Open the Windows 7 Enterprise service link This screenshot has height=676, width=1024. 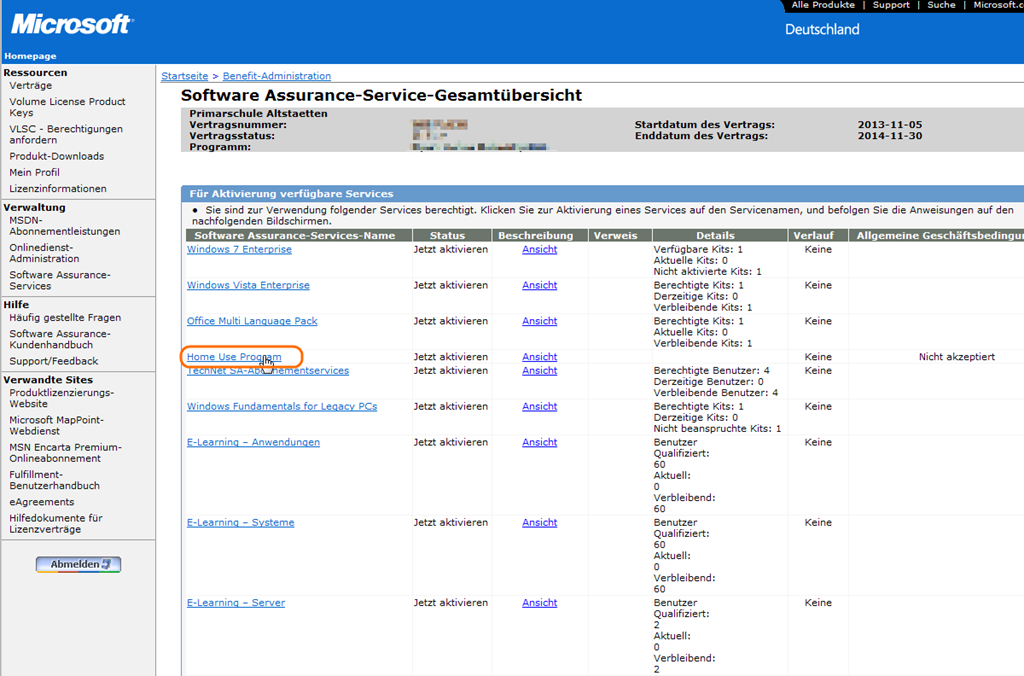click(x=239, y=250)
